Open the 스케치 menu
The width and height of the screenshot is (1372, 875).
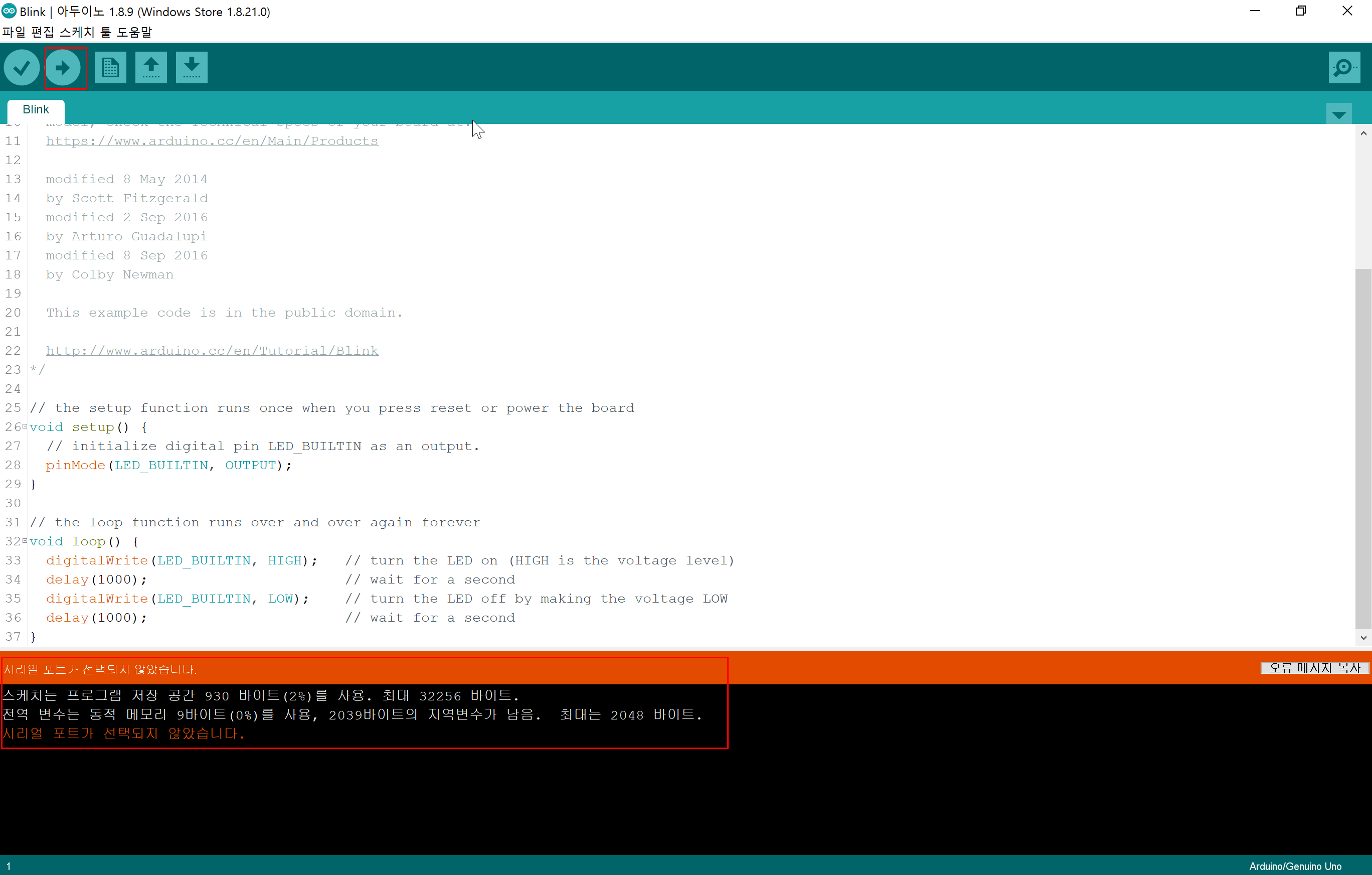77,32
